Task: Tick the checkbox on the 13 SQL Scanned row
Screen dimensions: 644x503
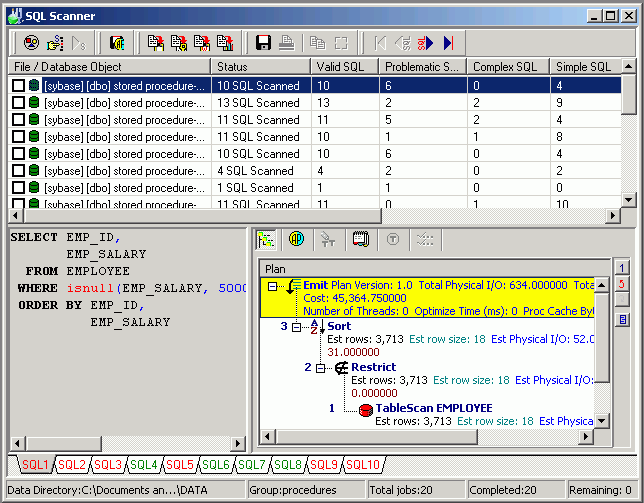Action: [x=18, y=103]
